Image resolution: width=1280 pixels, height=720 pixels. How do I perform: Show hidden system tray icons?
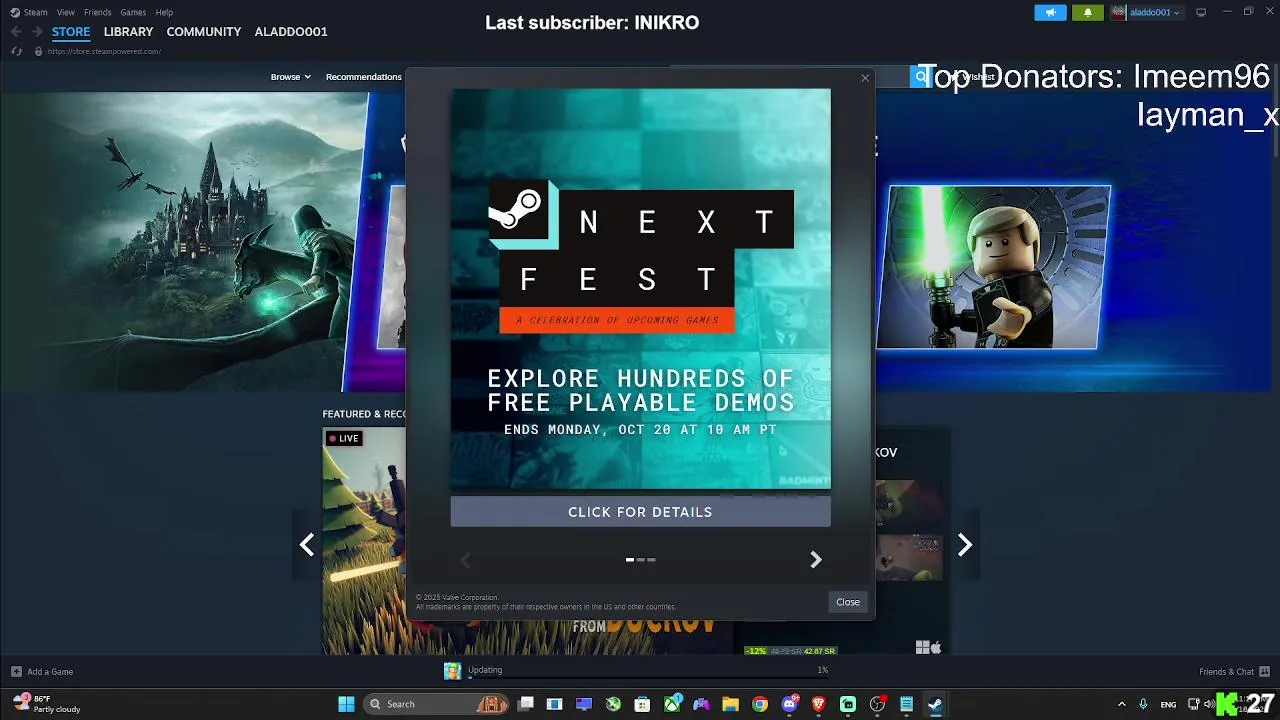(1121, 704)
